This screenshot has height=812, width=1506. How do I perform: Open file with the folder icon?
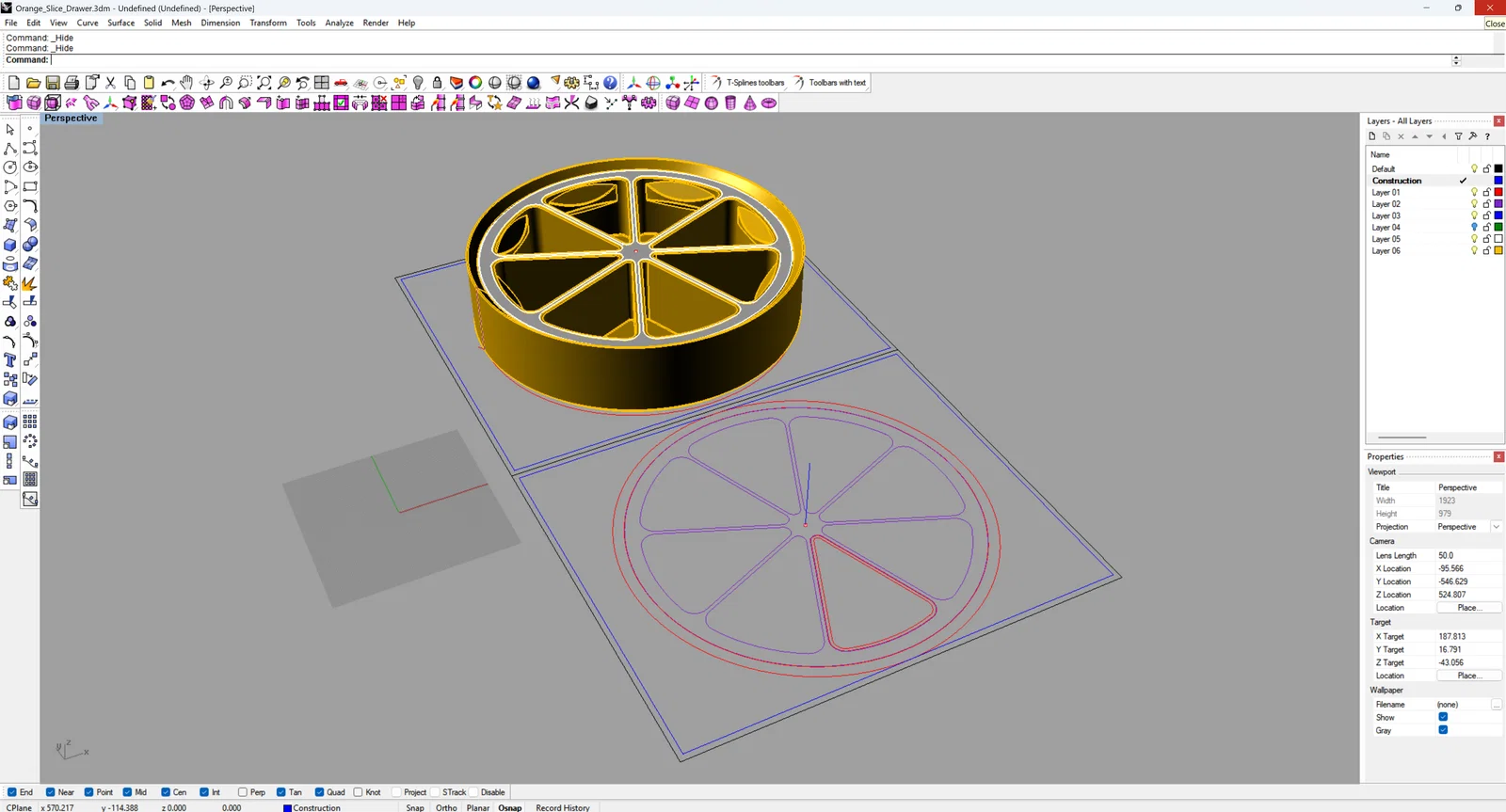coord(33,83)
